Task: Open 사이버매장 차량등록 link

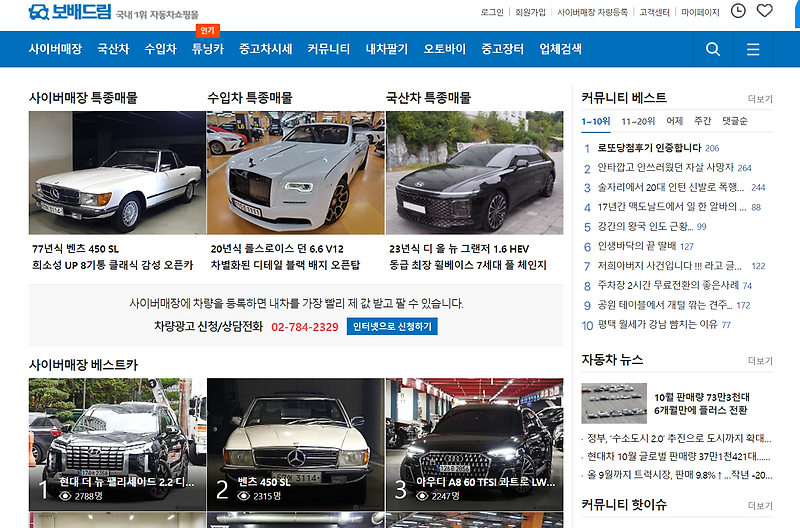Action: pos(592,12)
